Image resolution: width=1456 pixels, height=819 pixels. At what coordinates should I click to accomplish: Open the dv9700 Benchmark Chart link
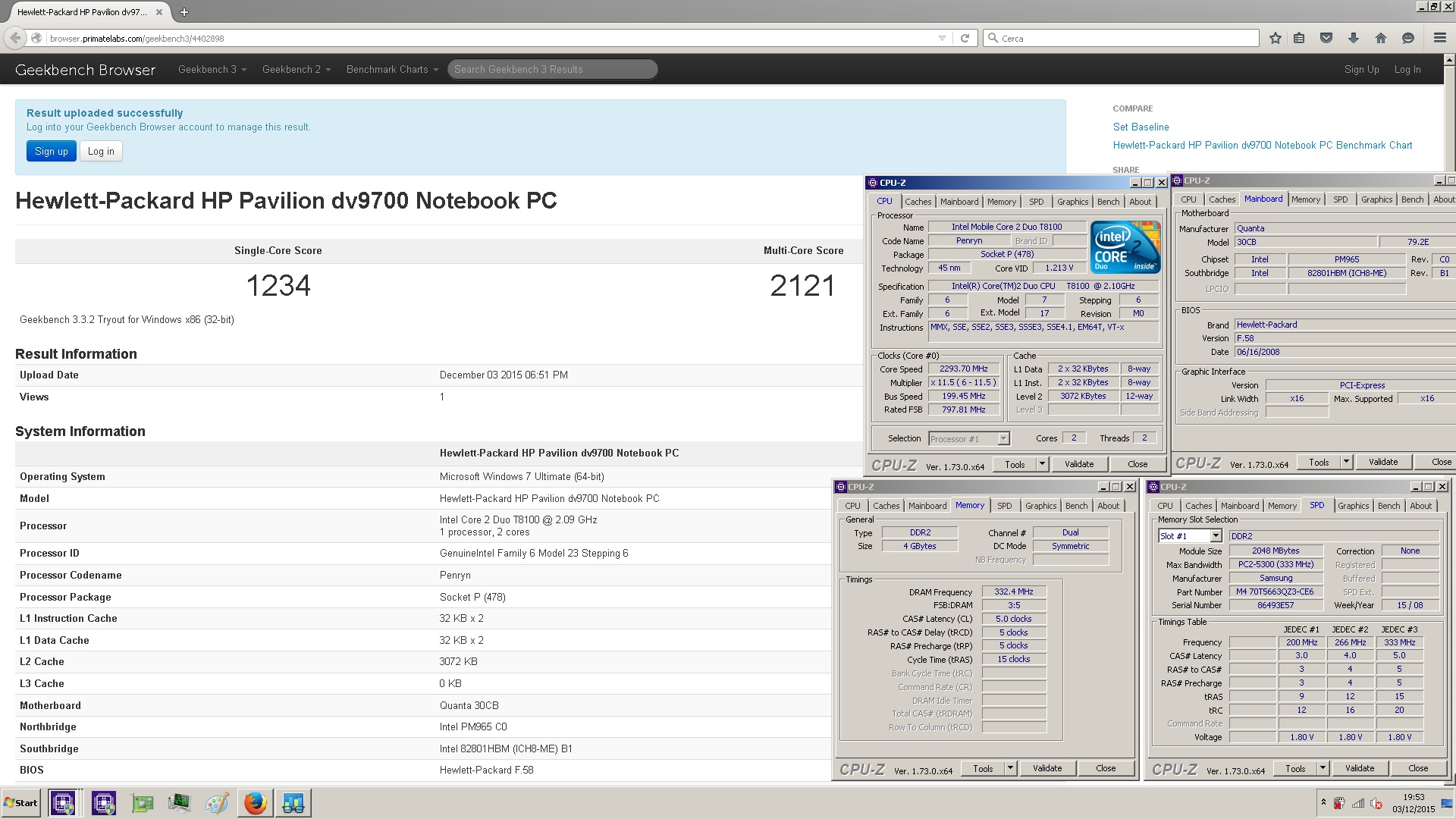pyautogui.click(x=1263, y=145)
